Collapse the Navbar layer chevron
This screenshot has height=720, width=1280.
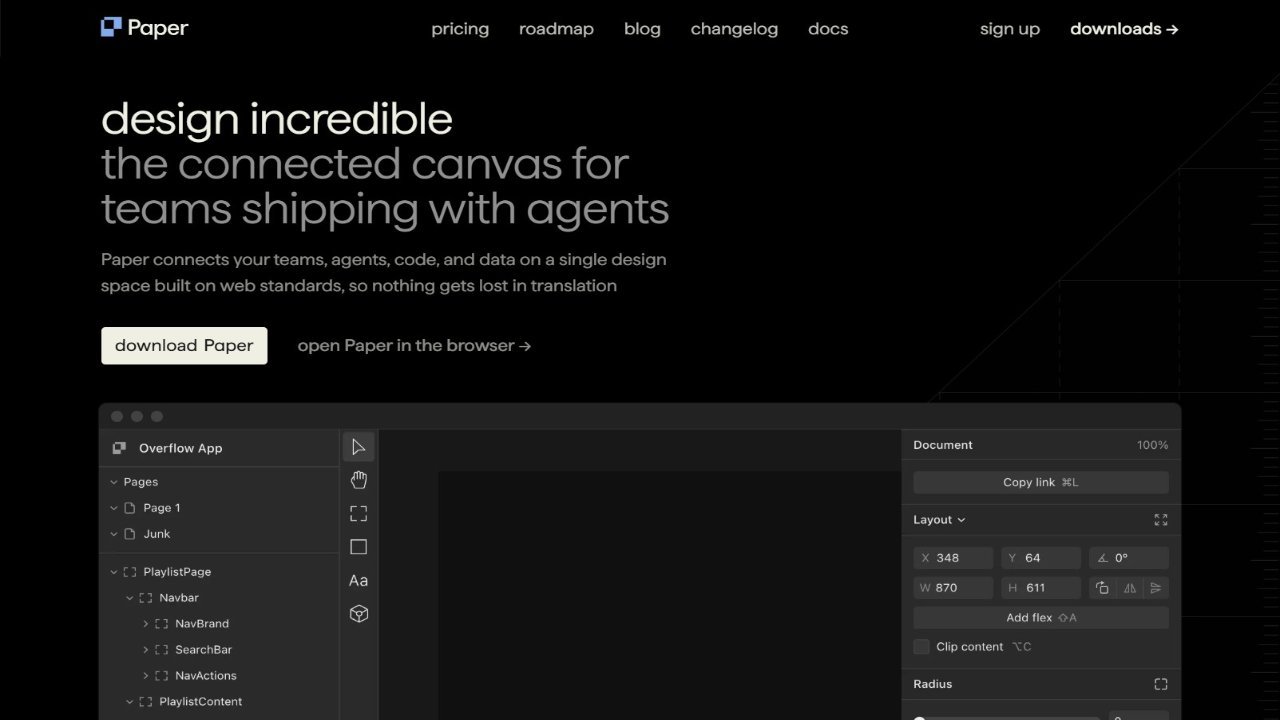[130, 598]
